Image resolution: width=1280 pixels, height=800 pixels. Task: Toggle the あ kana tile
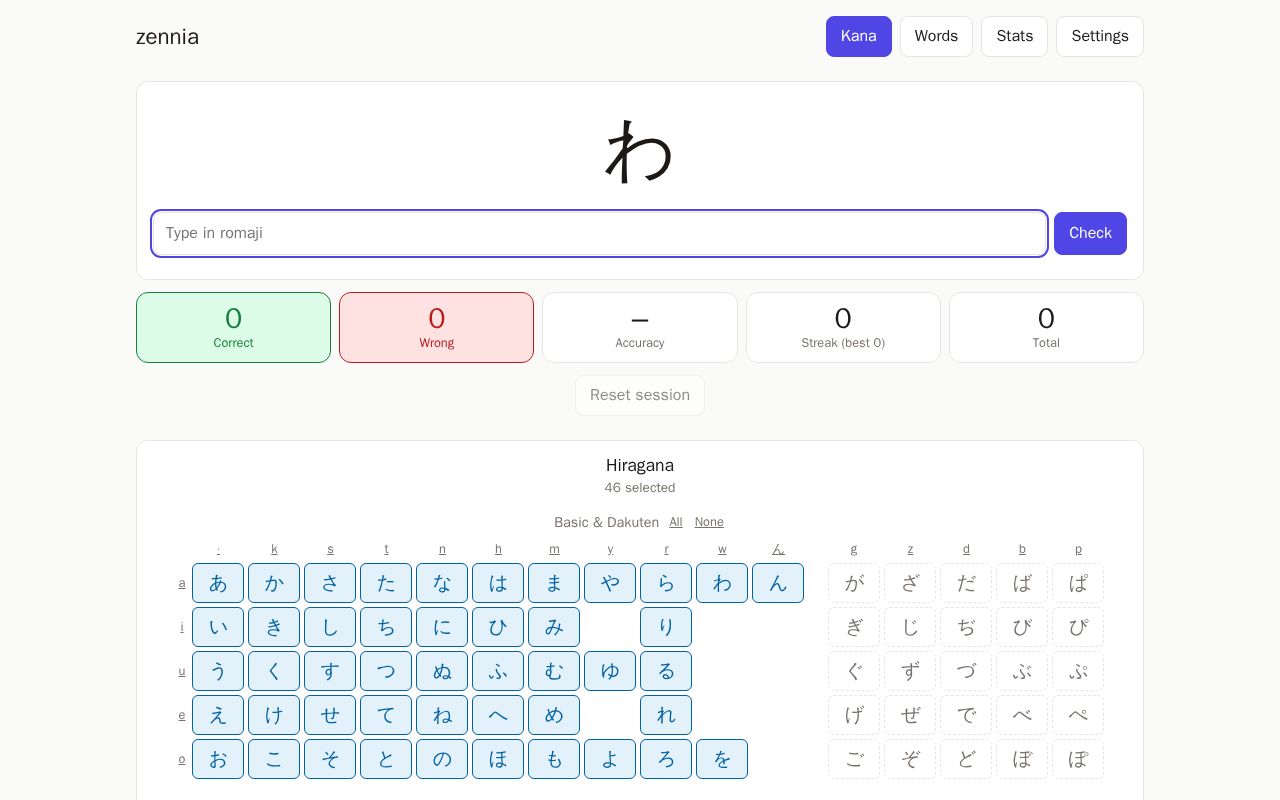click(218, 583)
